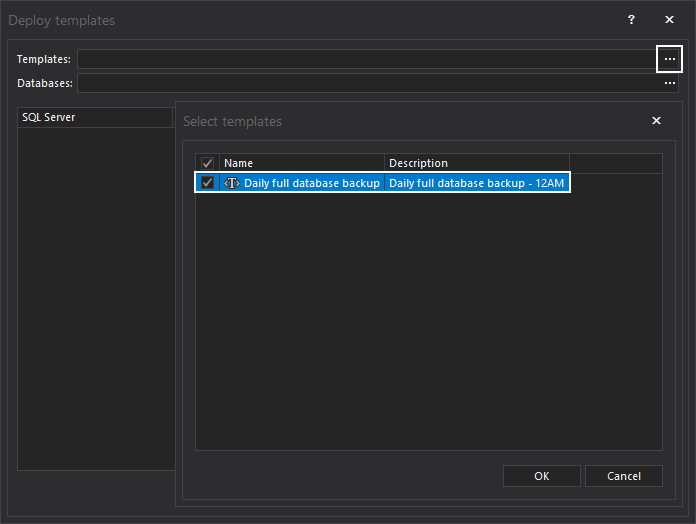Click inside the Databases text field
Viewport: 696px width, 524px height.
click(365, 83)
